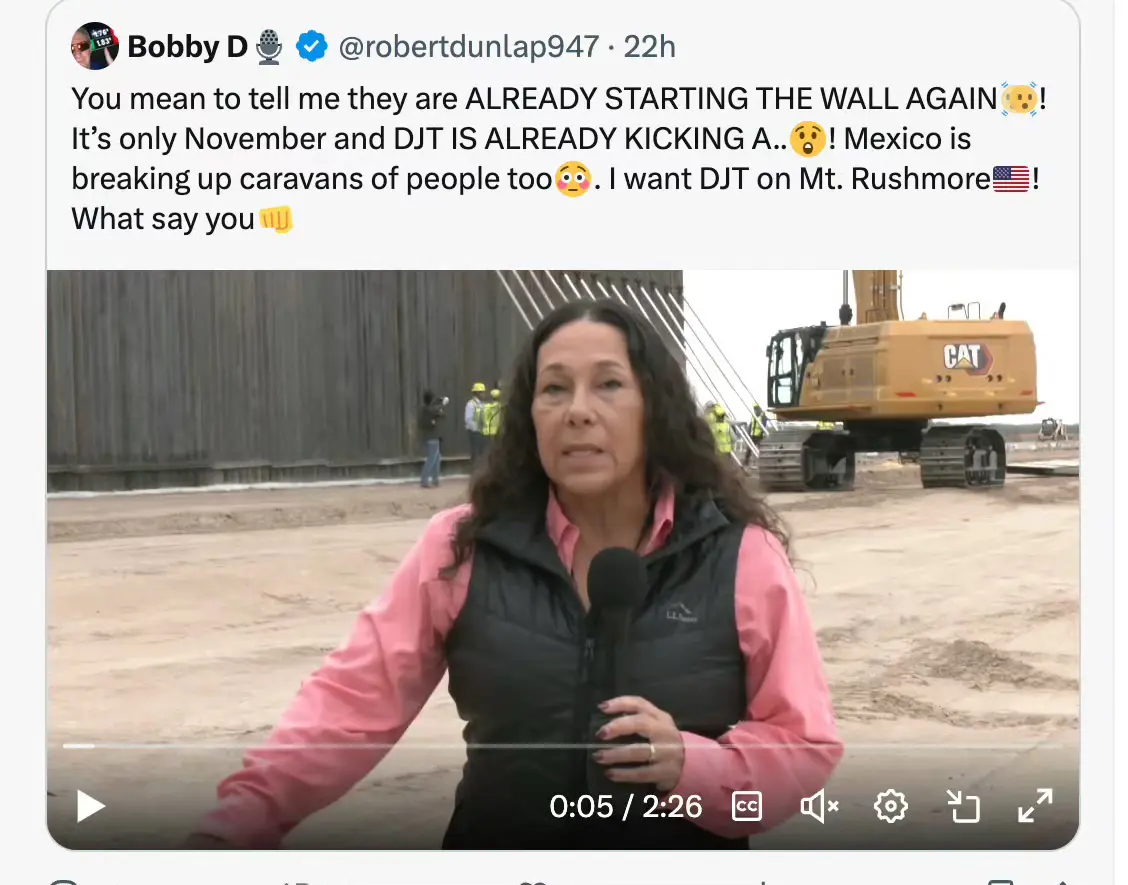The height and width of the screenshot is (885, 1128).
Task: Enter fullscreen using the expand arrows icon
Action: [x=1035, y=806]
